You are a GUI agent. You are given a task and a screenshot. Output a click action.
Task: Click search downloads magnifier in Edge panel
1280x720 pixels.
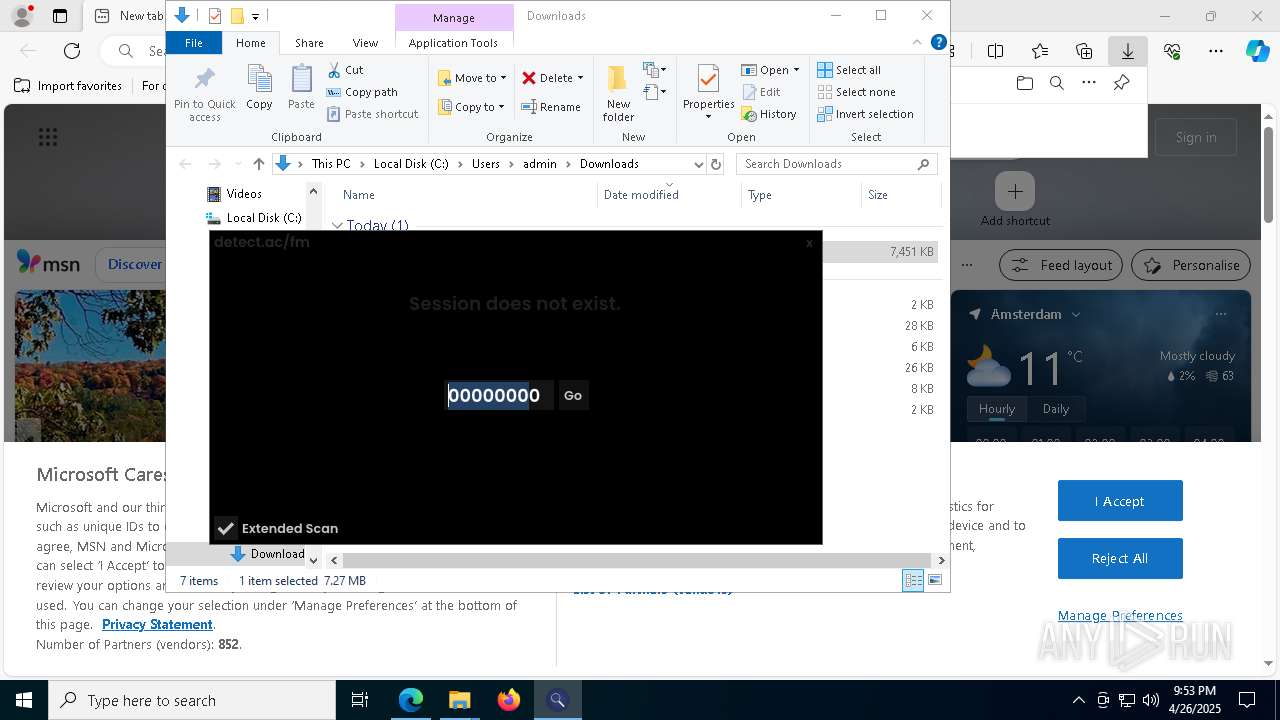1057,83
